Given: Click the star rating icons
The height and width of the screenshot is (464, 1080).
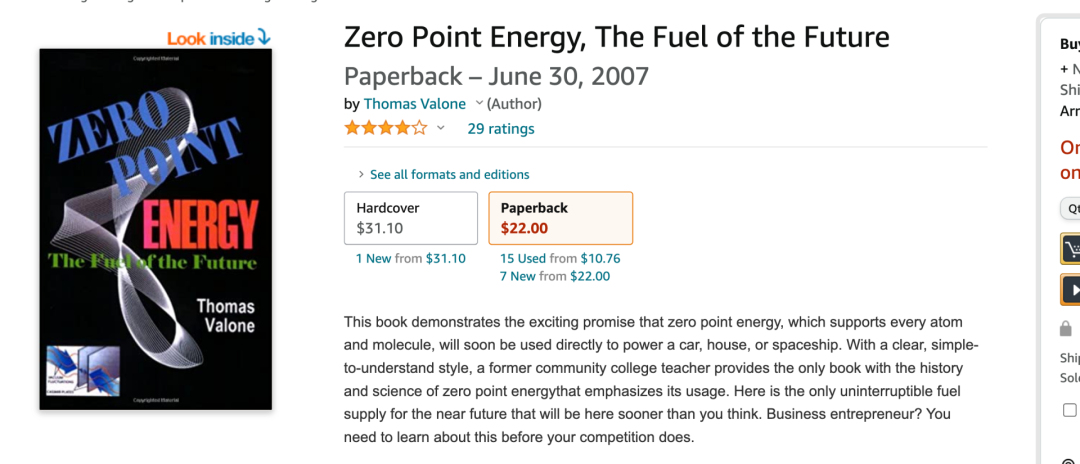Looking at the screenshot, I should click(385, 128).
